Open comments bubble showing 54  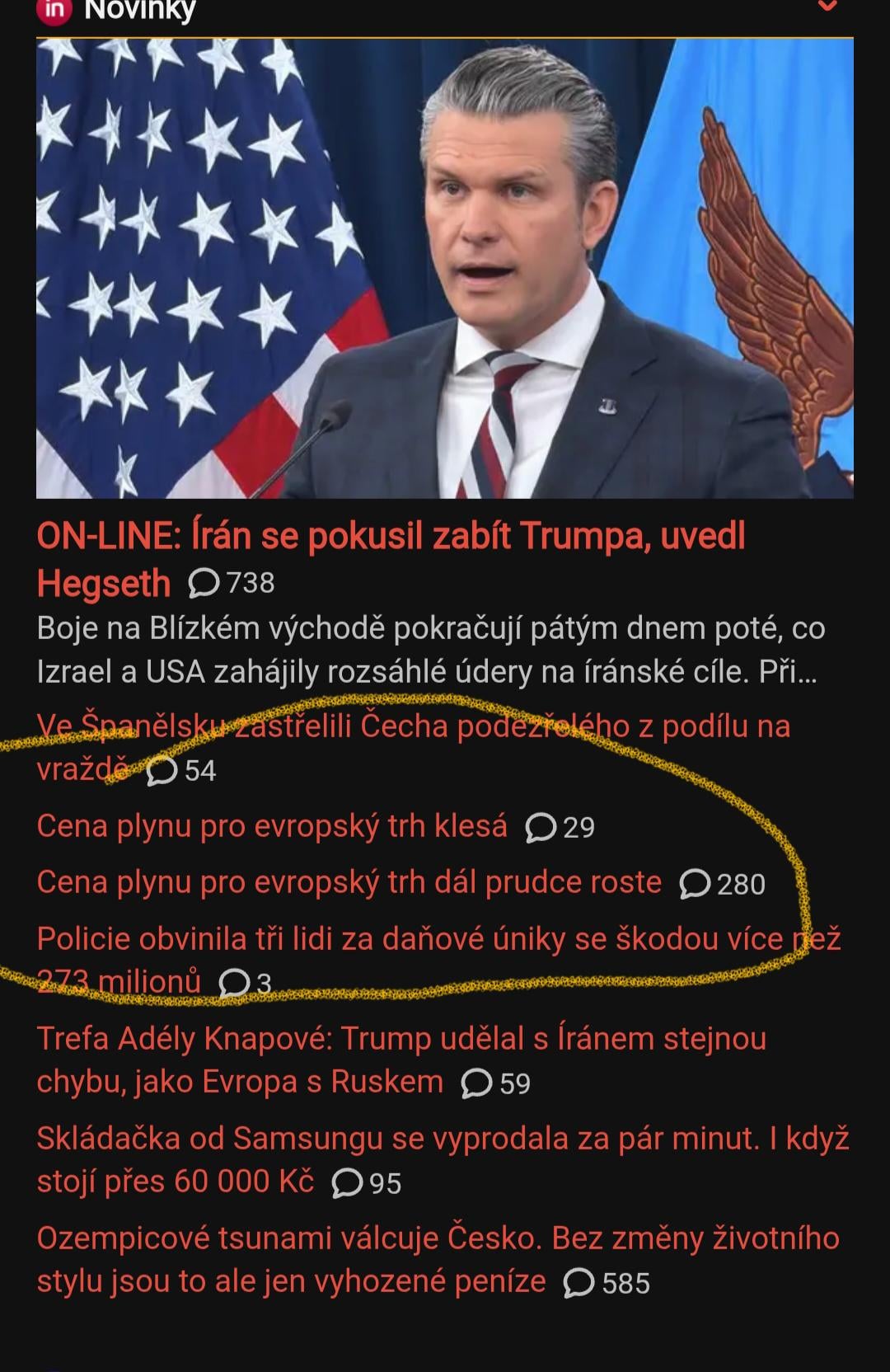[180, 771]
